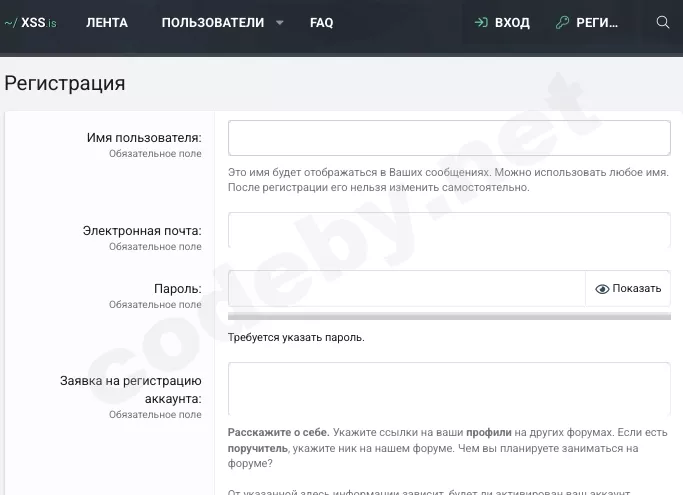Toggle password visibility with Показать
The width and height of the screenshot is (683, 495).
(628, 288)
